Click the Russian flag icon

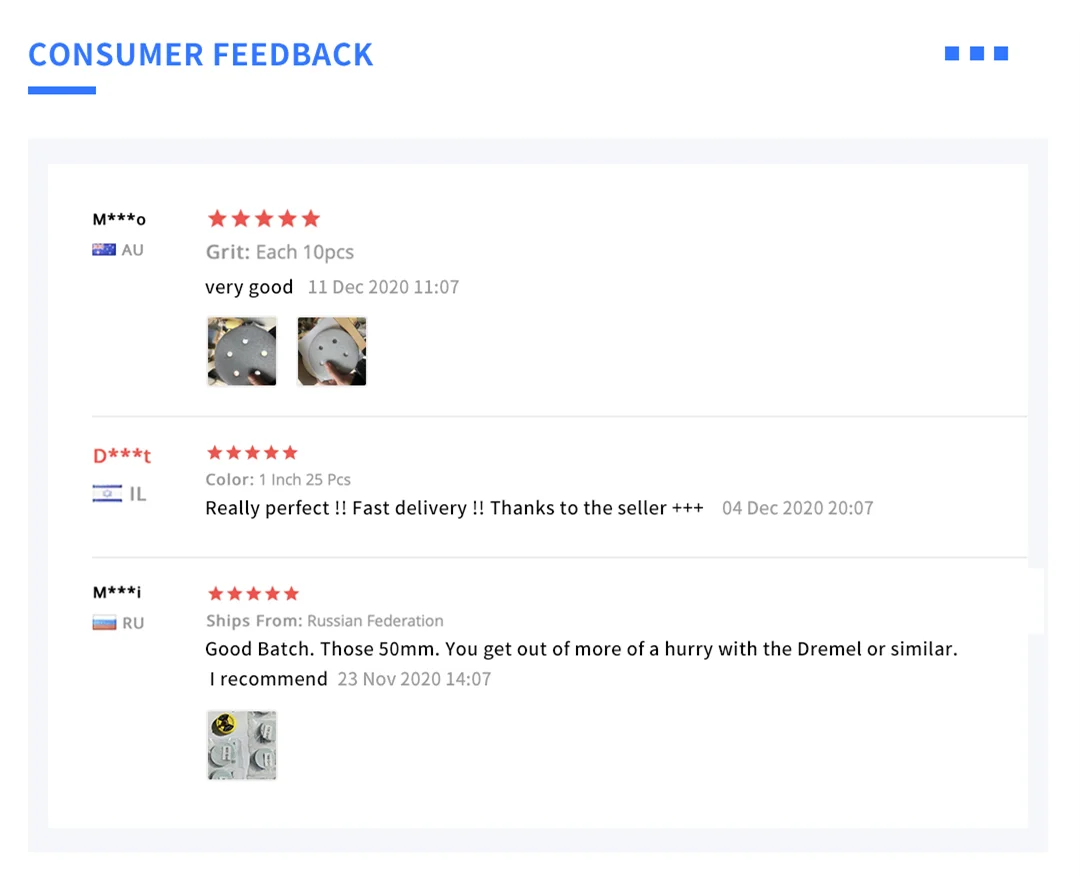click(x=104, y=623)
